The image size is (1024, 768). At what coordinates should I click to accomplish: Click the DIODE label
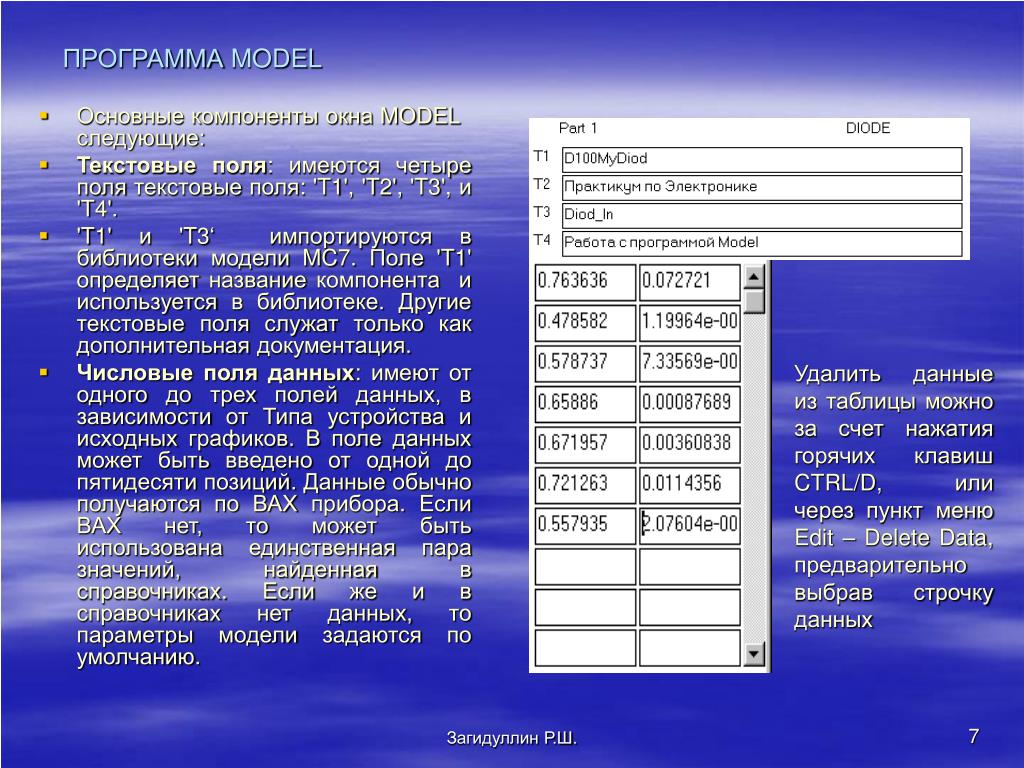(x=868, y=128)
